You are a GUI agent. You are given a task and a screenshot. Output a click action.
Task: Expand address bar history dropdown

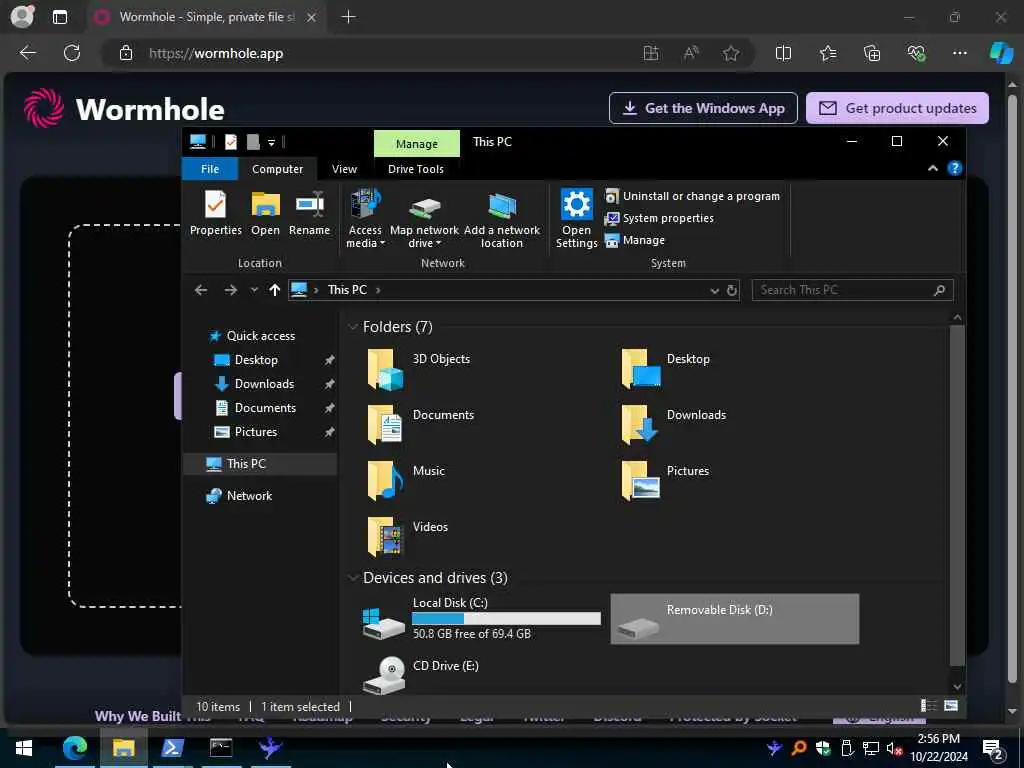pos(714,291)
